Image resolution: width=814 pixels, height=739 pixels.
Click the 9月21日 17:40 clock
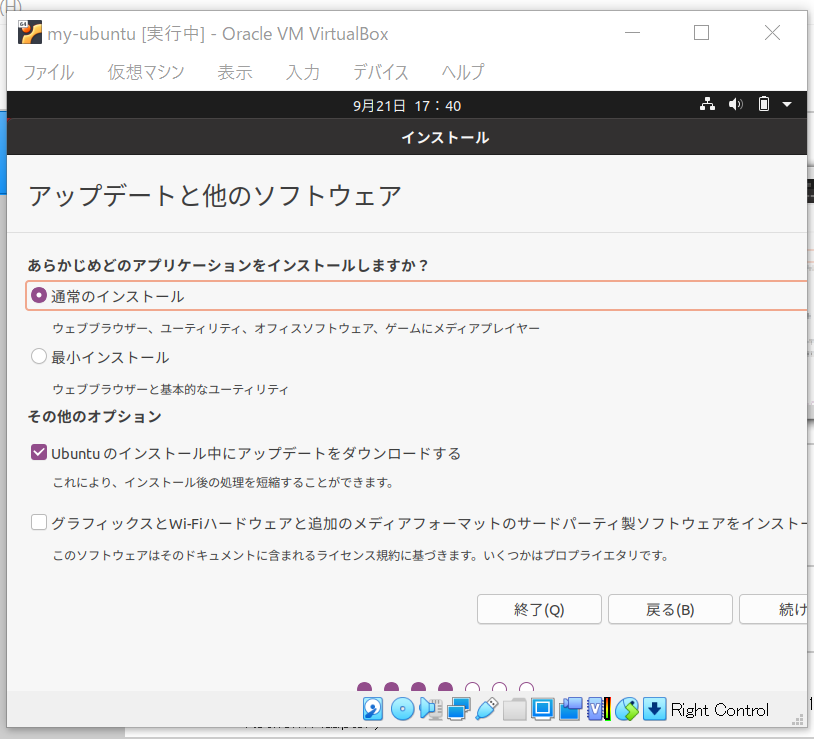(407, 106)
